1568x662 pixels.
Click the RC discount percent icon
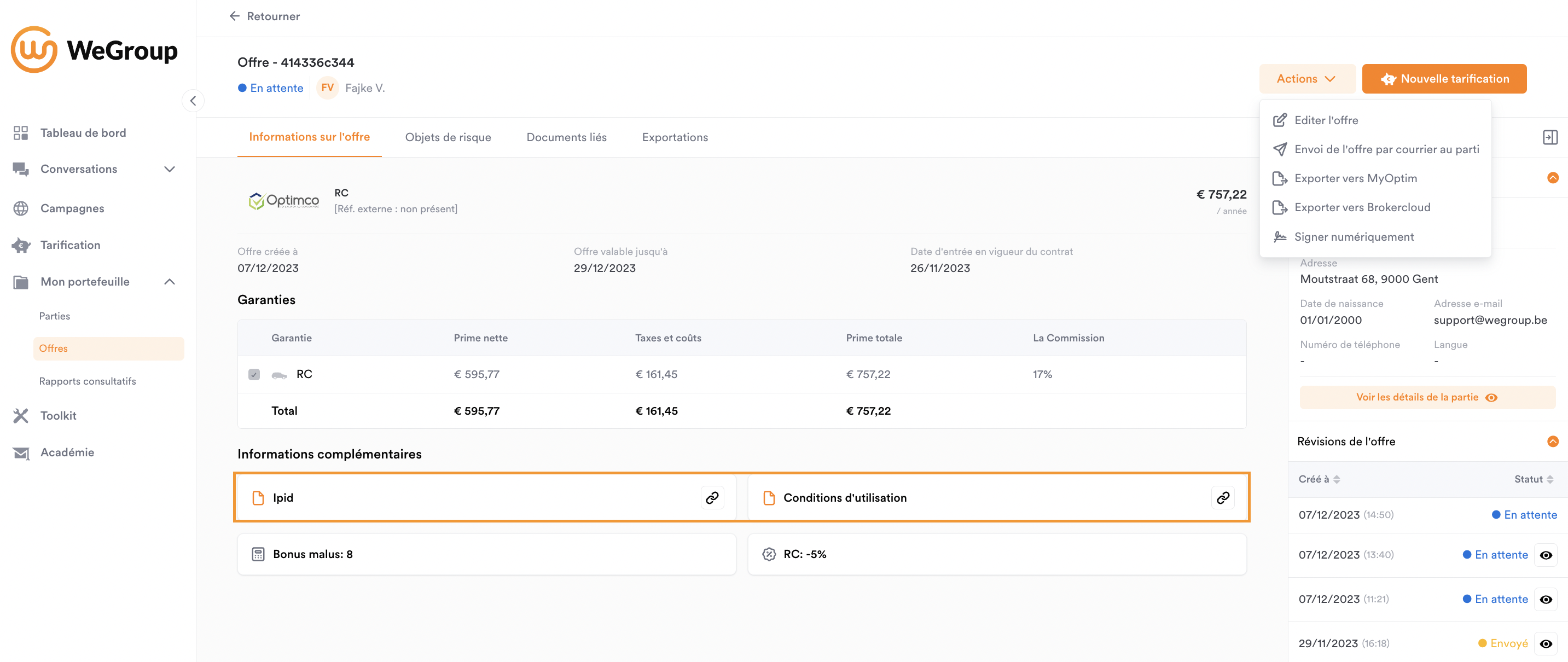point(769,554)
